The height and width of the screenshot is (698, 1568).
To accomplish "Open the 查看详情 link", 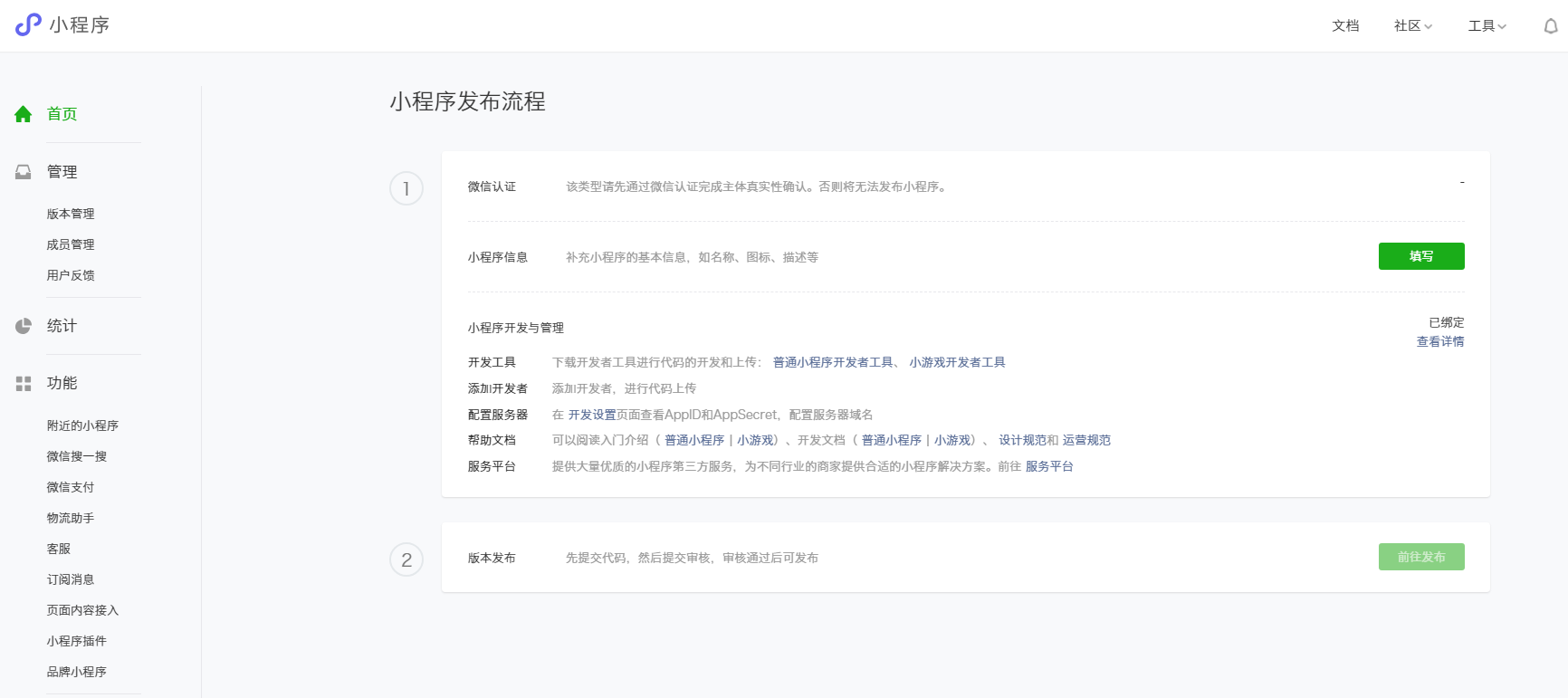I will tap(1440, 341).
